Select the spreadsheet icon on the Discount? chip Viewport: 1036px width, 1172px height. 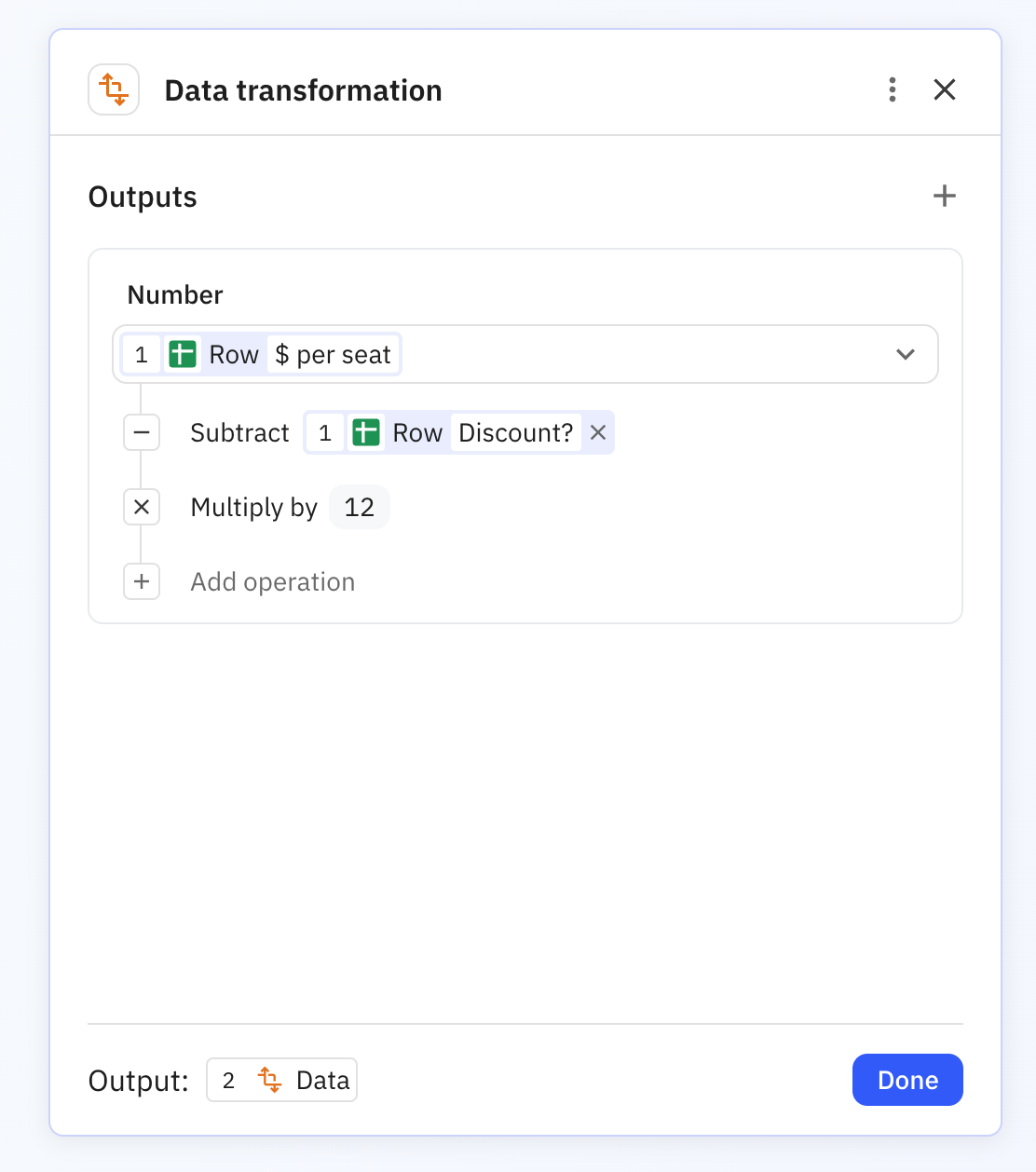(x=366, y=432)
